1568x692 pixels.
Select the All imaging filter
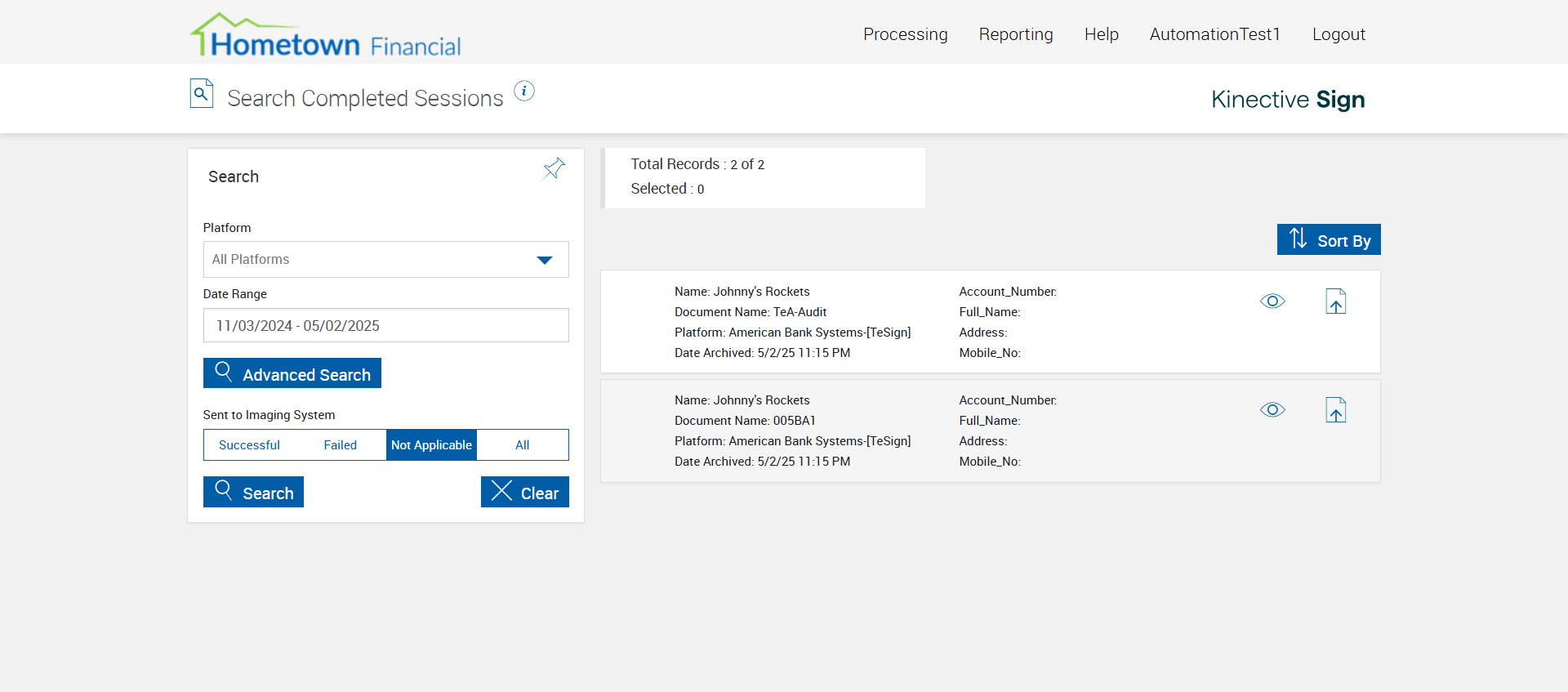click(523, 445)
